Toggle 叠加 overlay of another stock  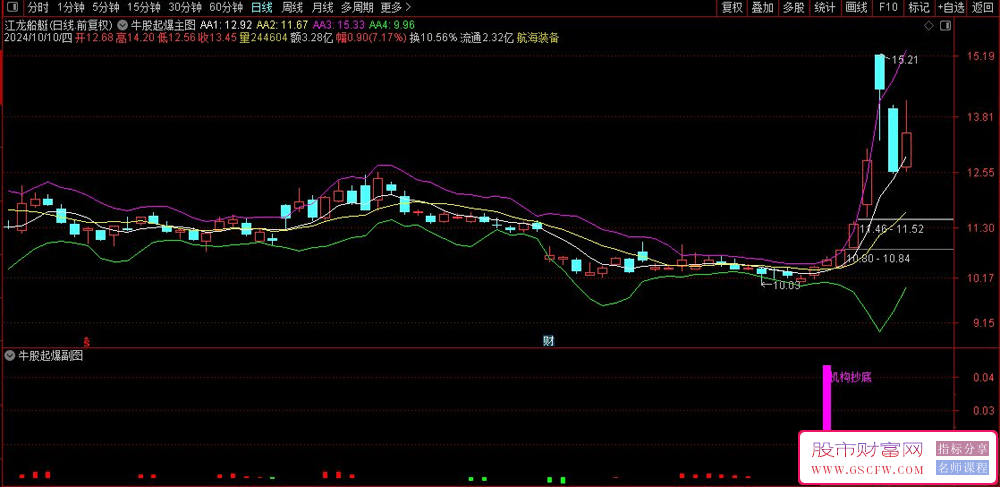763,7
